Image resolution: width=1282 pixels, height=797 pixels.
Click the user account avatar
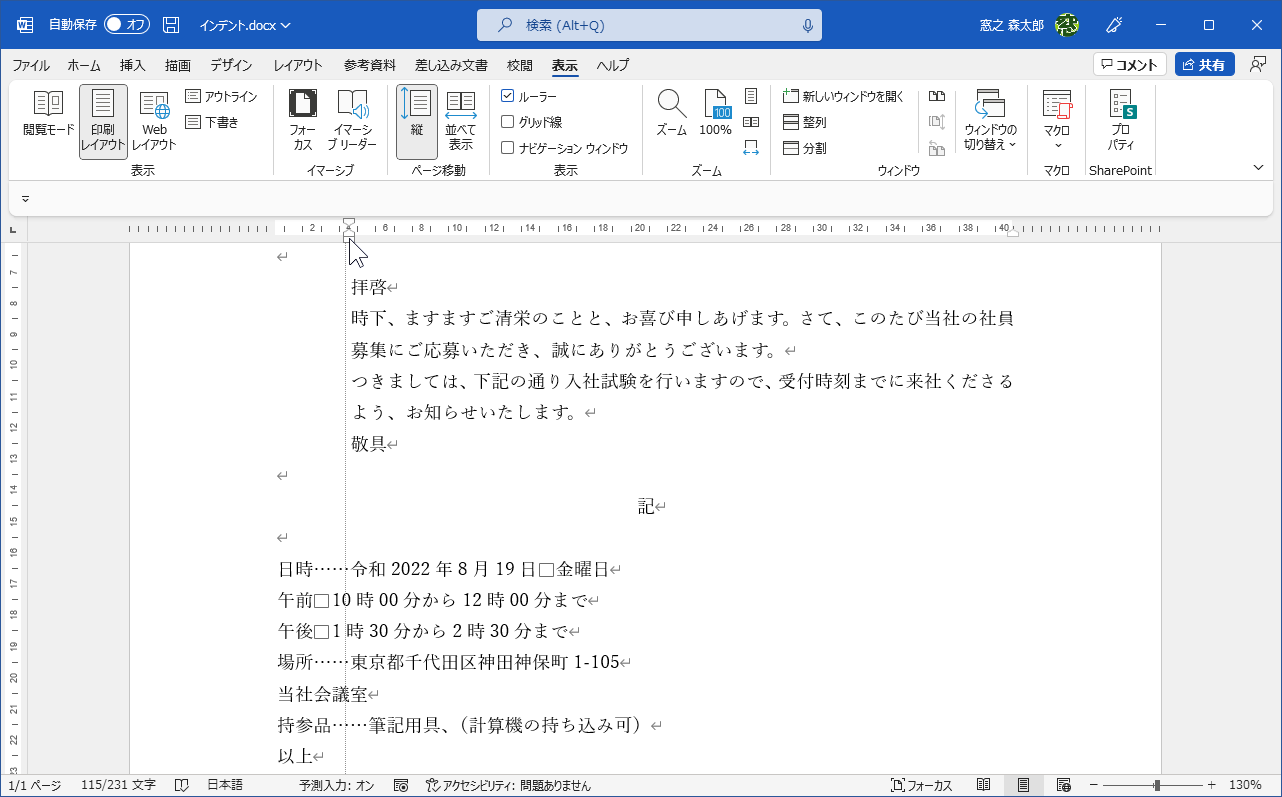[x=1067, y=25]
